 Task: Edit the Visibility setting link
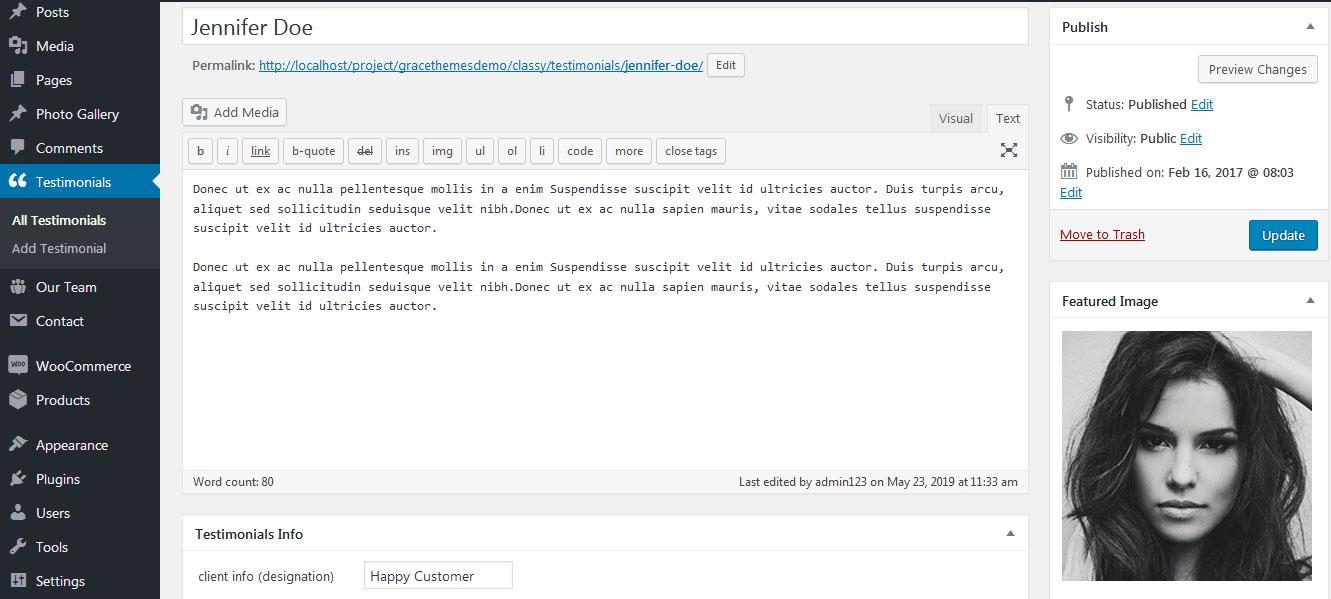coord(1191,138)
